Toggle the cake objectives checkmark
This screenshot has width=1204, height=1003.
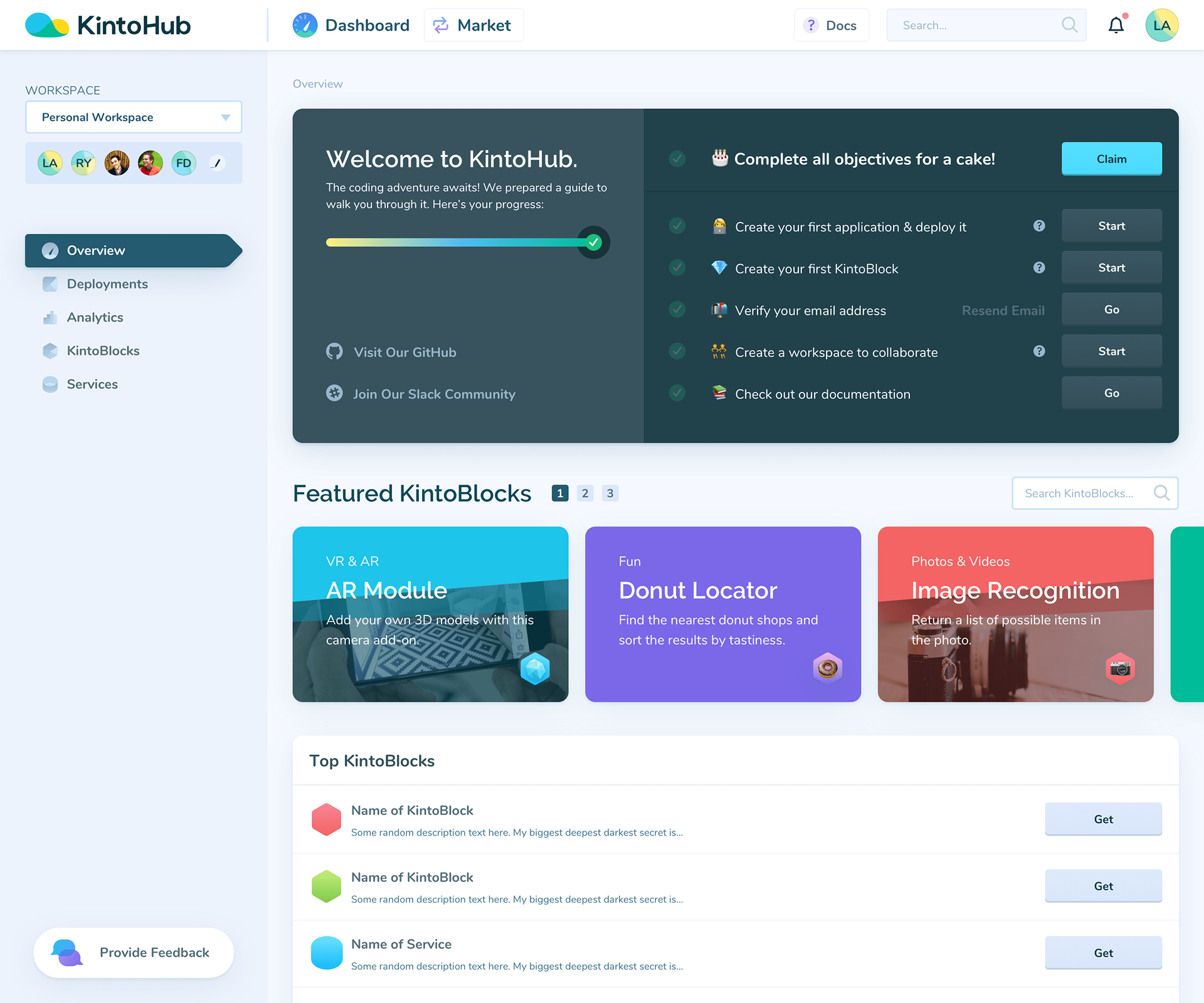[x=677, y=159]
